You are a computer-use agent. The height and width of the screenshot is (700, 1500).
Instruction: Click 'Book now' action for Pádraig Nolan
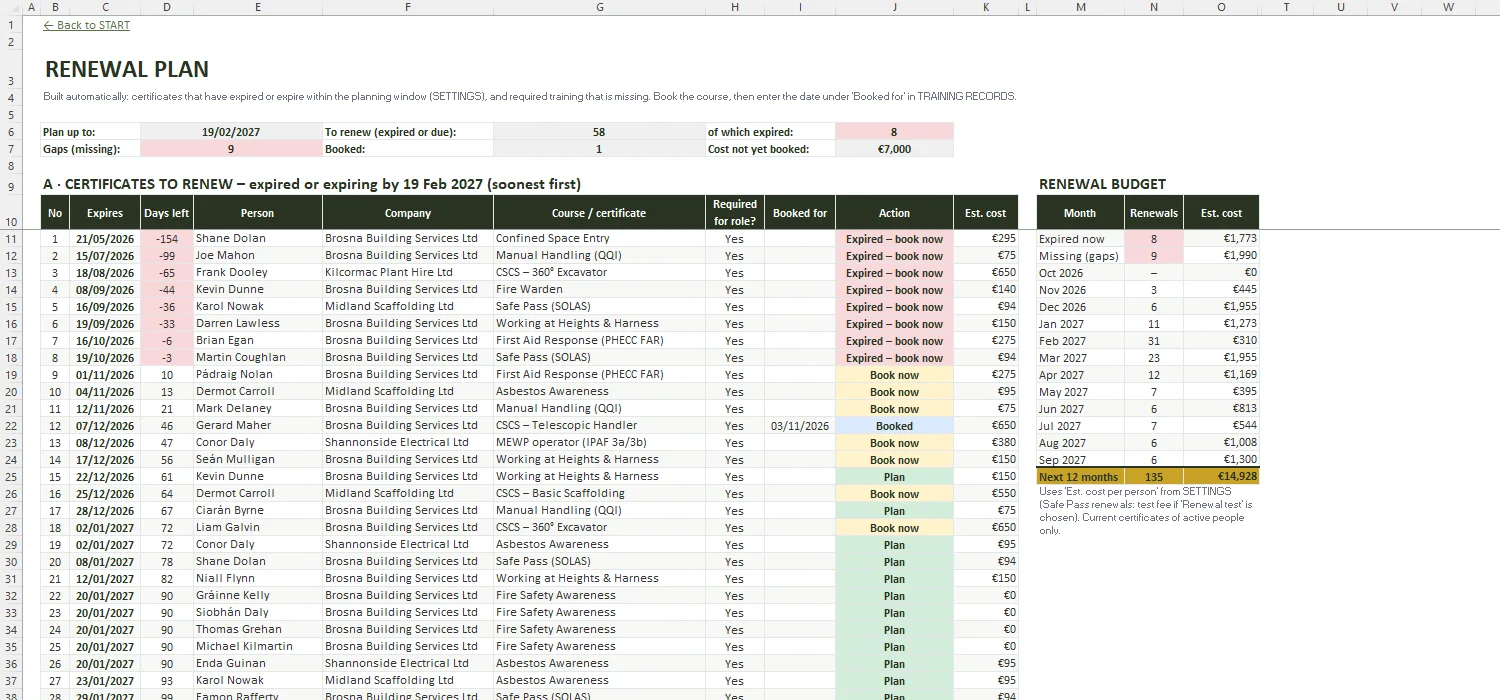(x=894, y=374)
